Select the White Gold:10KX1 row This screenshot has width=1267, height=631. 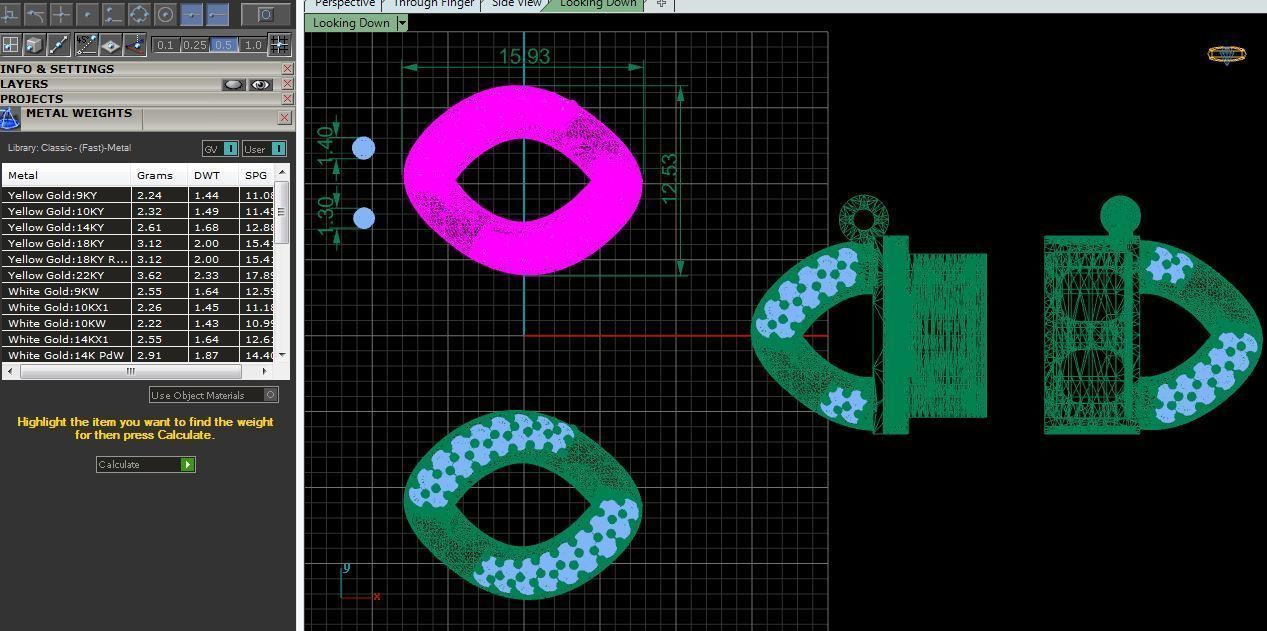click(138, 307)
